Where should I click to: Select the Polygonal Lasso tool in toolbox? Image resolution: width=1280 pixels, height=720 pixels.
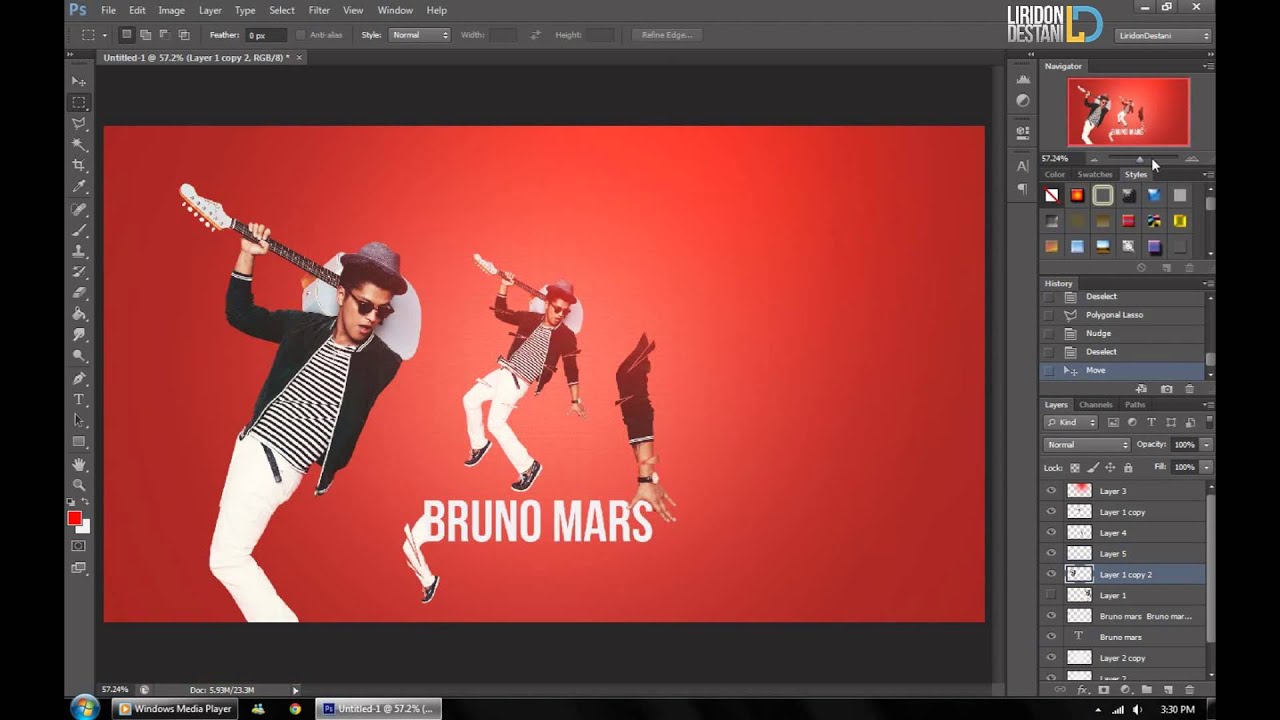pos(79,124)
